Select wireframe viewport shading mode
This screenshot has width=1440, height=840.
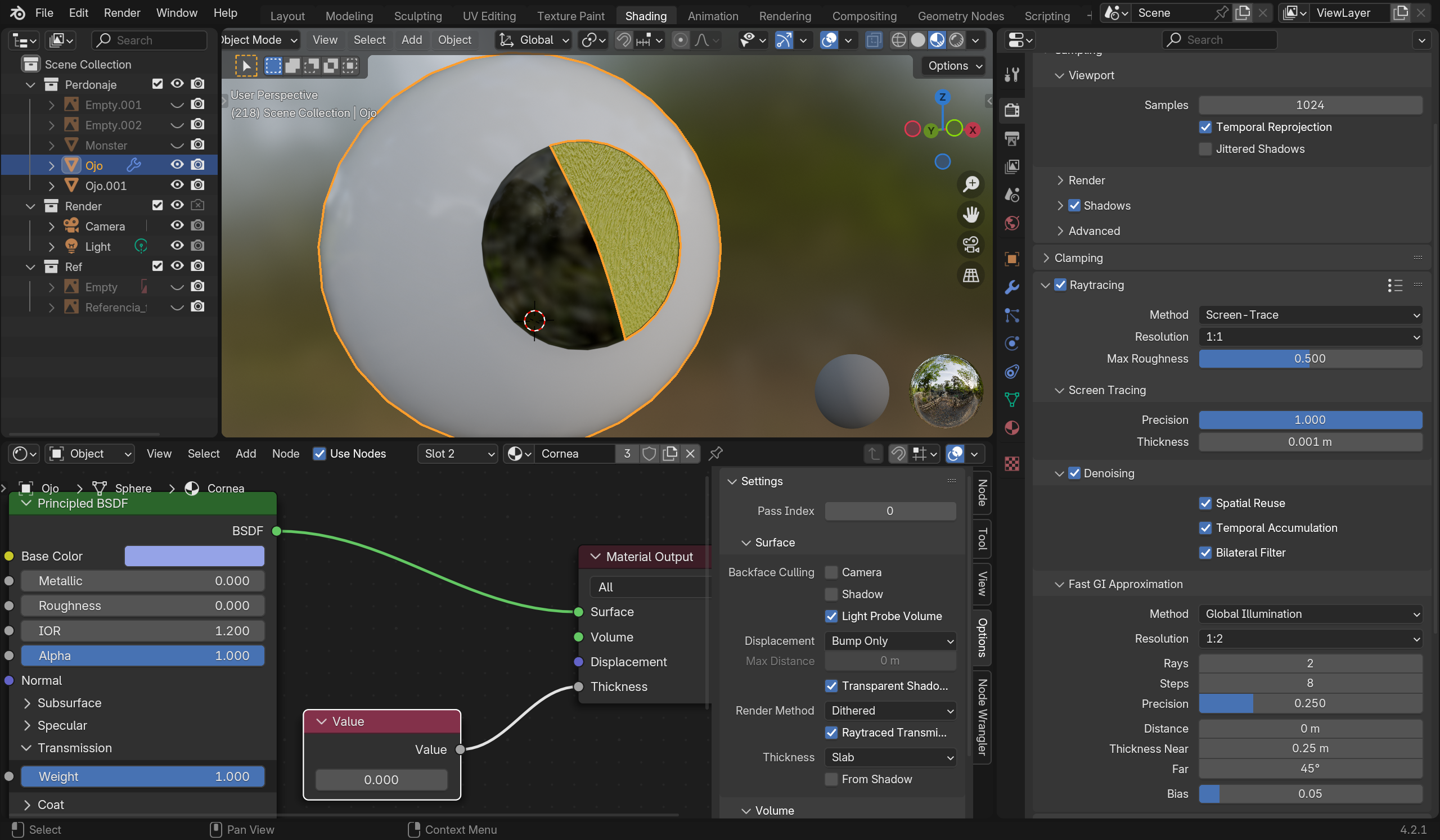click(x=899, y=40)
